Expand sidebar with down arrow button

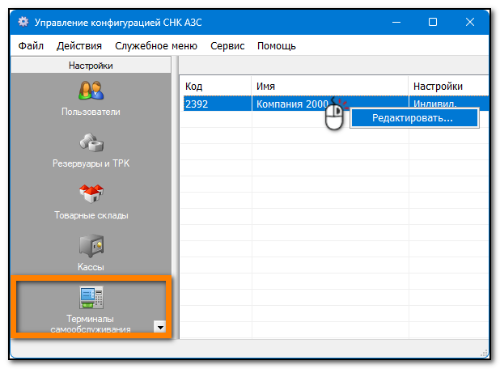[160, 327]
